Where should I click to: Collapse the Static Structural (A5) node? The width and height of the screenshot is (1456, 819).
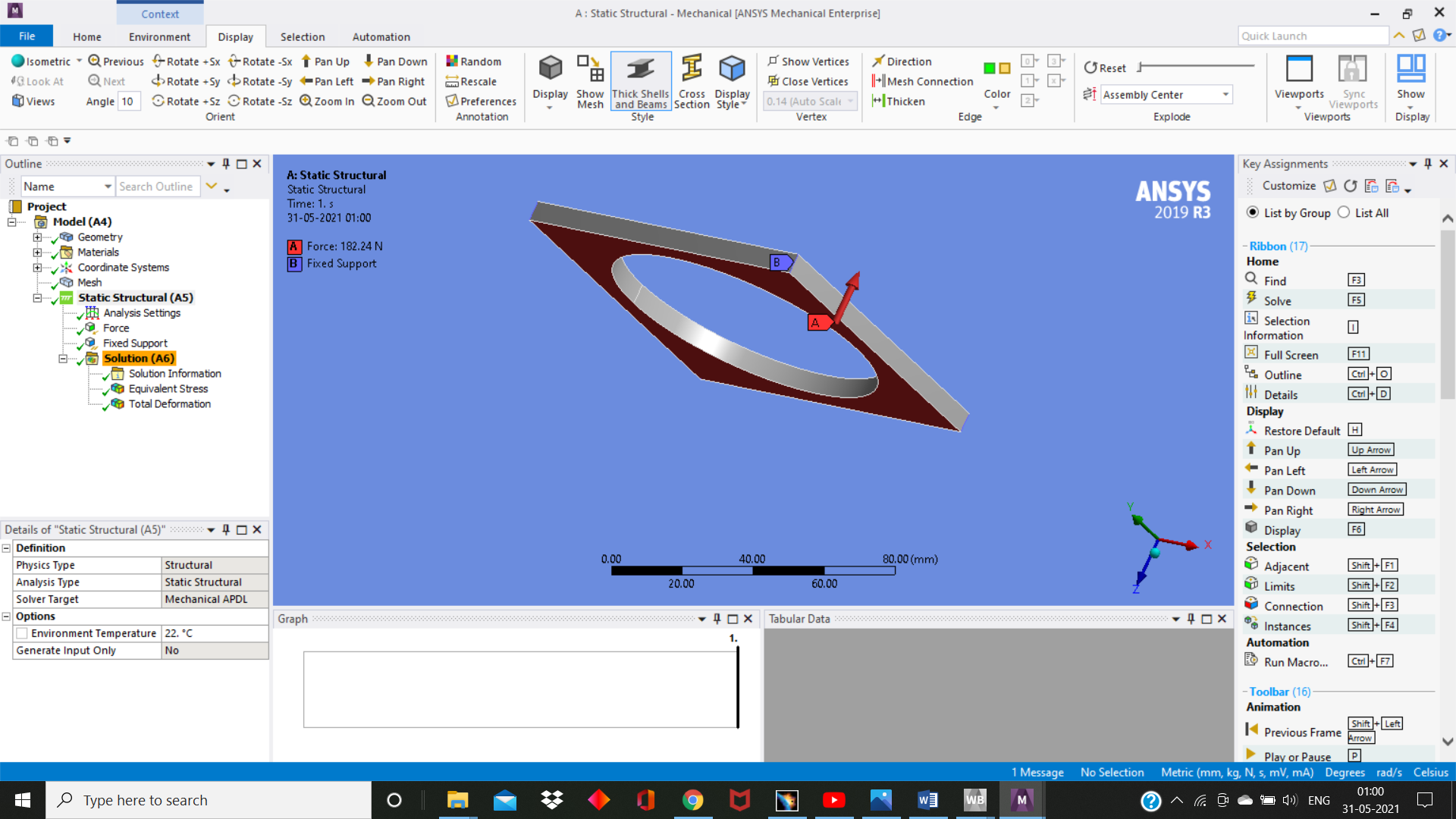click(37, 298)
